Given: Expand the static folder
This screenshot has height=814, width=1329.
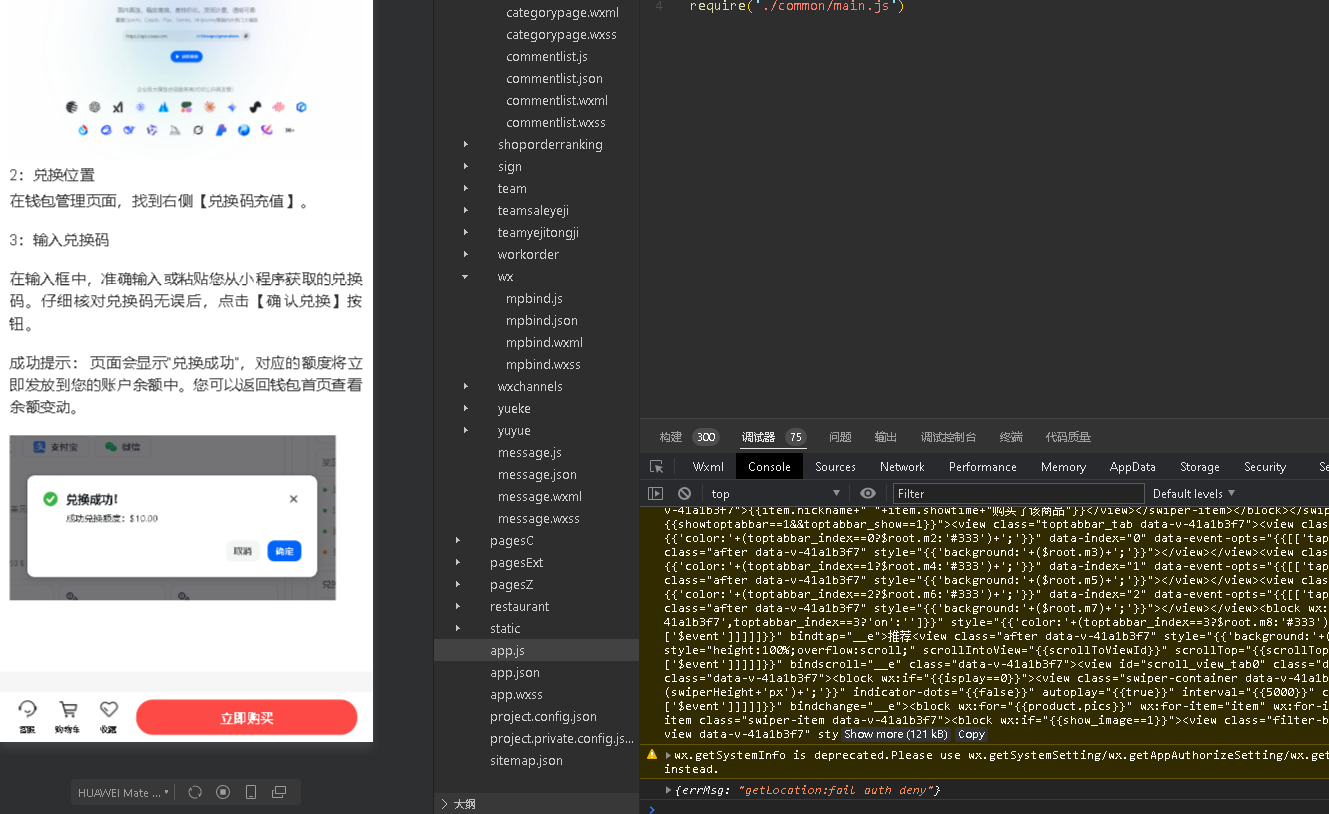Looking at the screenshot, I should pyautogui.click(x=457, y=628).
